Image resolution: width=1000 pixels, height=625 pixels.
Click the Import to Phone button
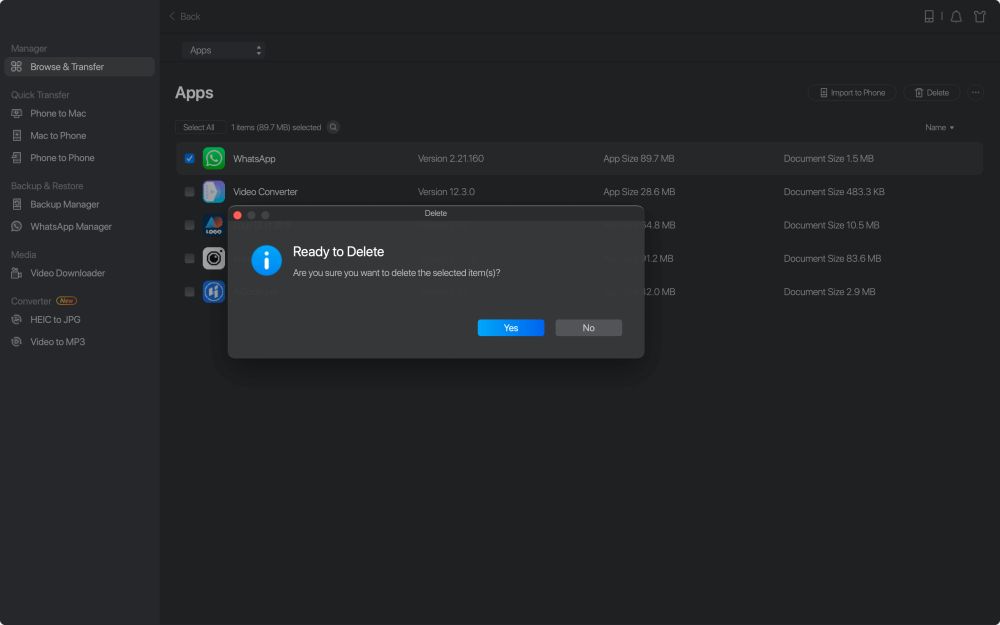pos(852,93)
